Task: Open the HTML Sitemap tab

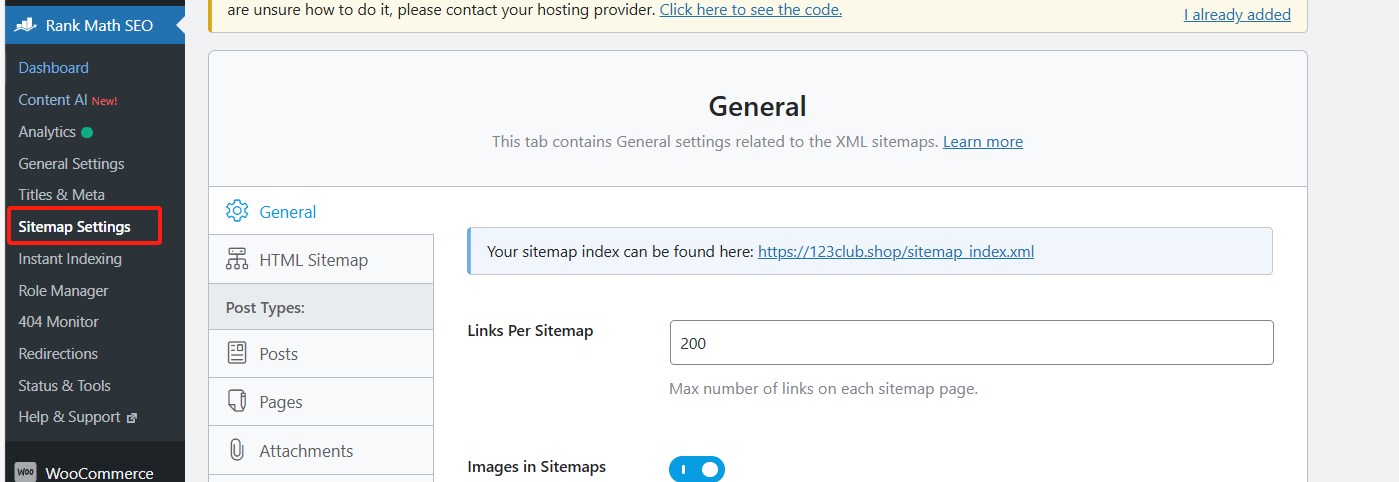Action: pyautogui.click(x=313, y=260)
